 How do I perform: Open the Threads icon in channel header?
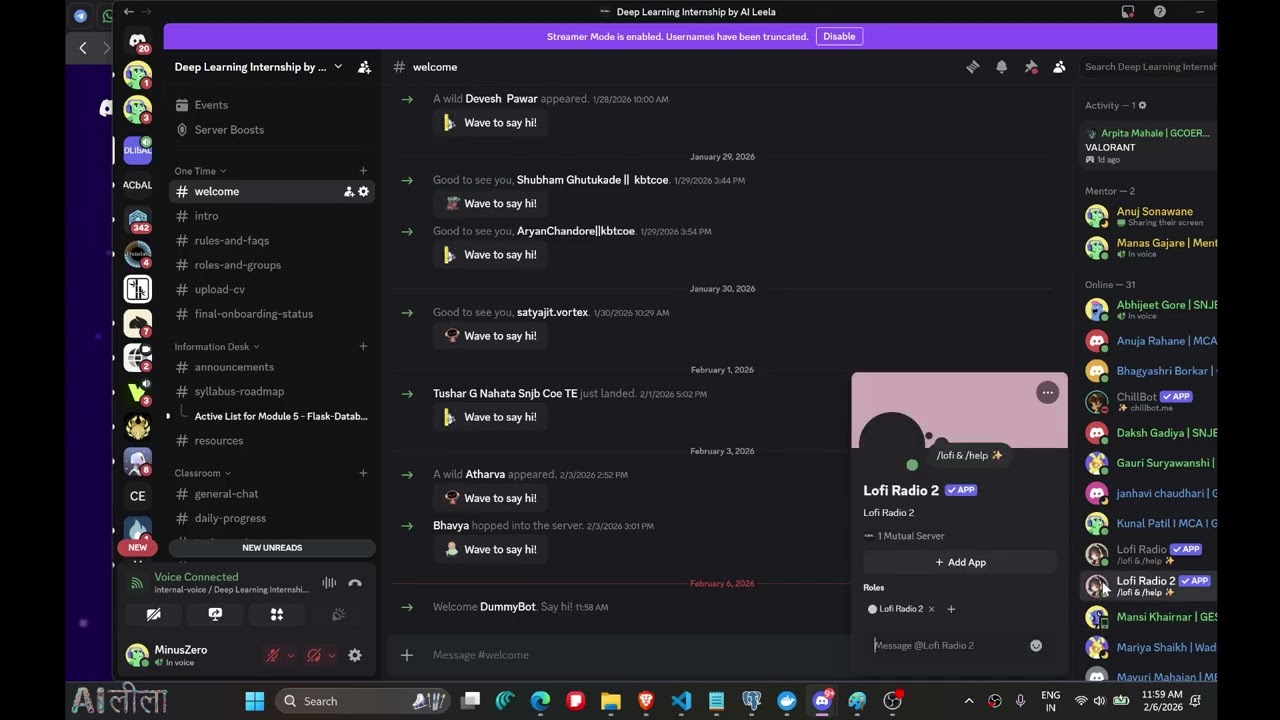tap(972, 67)
